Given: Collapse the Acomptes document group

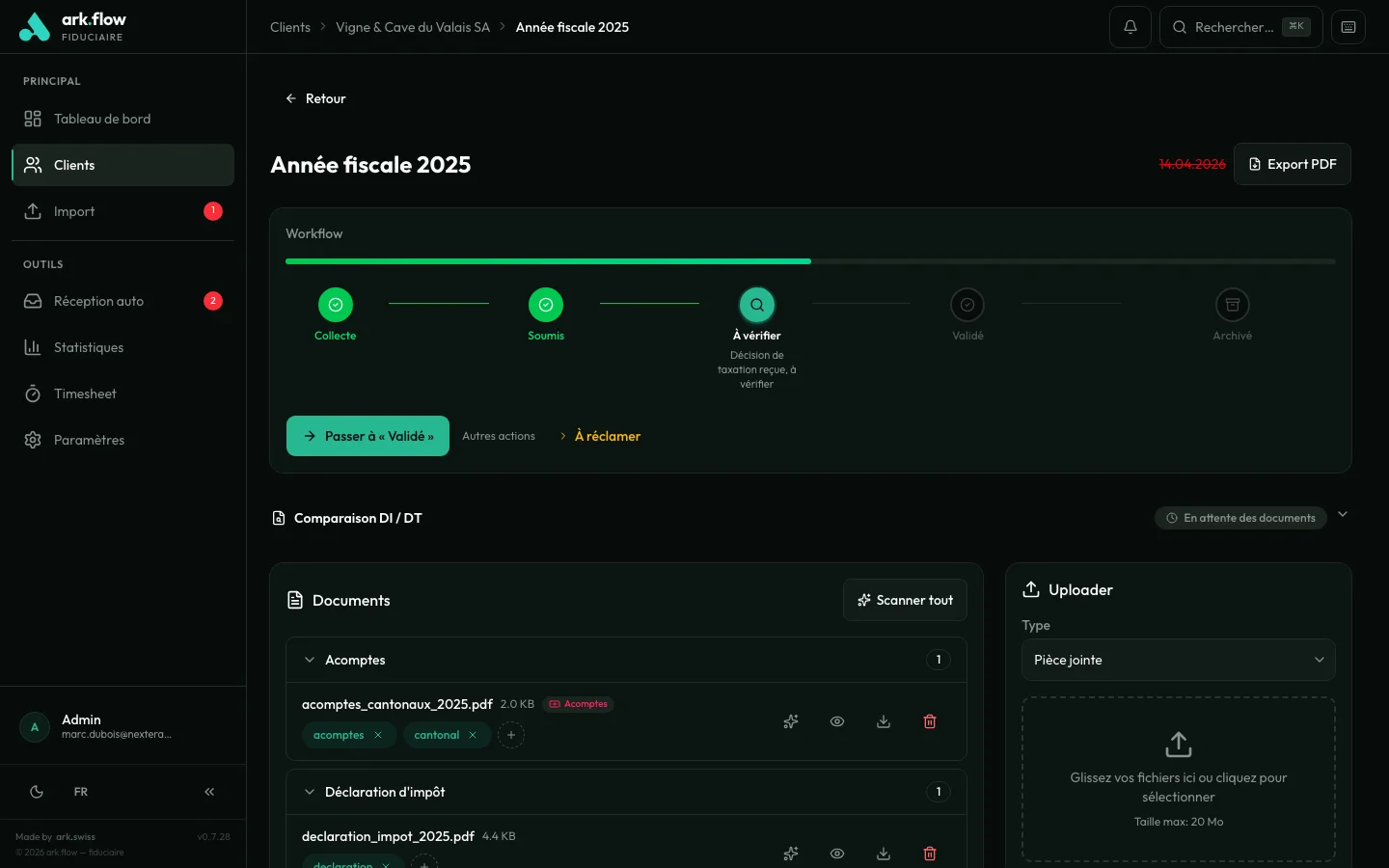Looking at the screenshot, I should click(x=310, y=660).
